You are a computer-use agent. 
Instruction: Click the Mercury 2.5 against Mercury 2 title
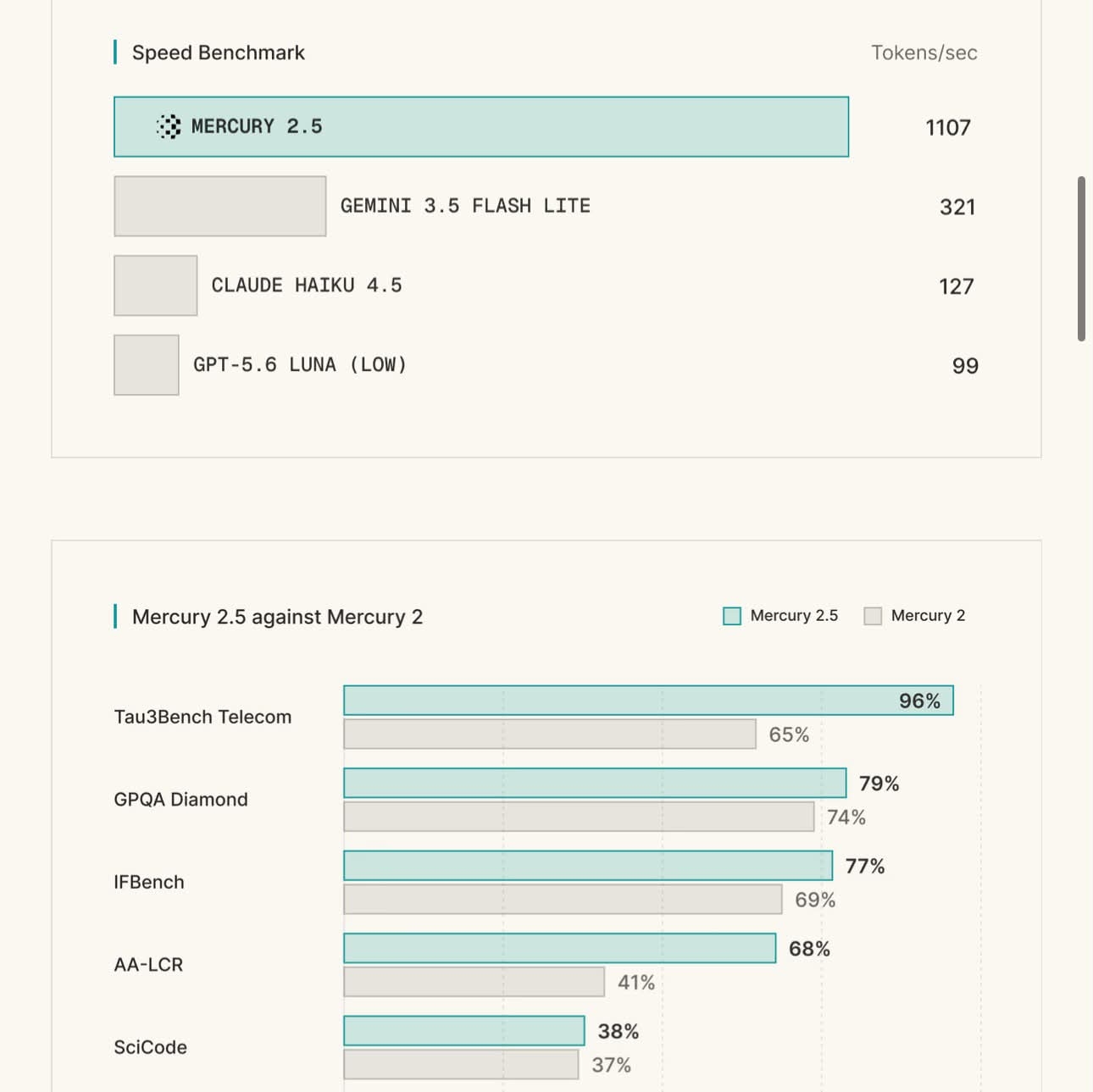tap(277, 617)
